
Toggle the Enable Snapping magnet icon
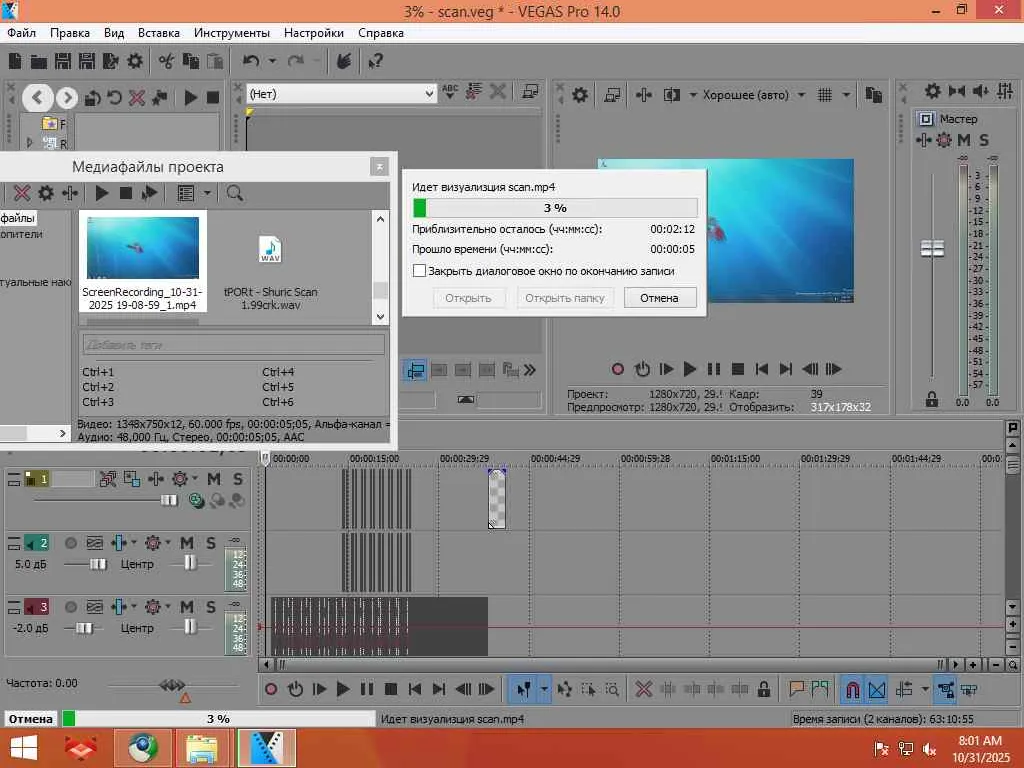853,689
